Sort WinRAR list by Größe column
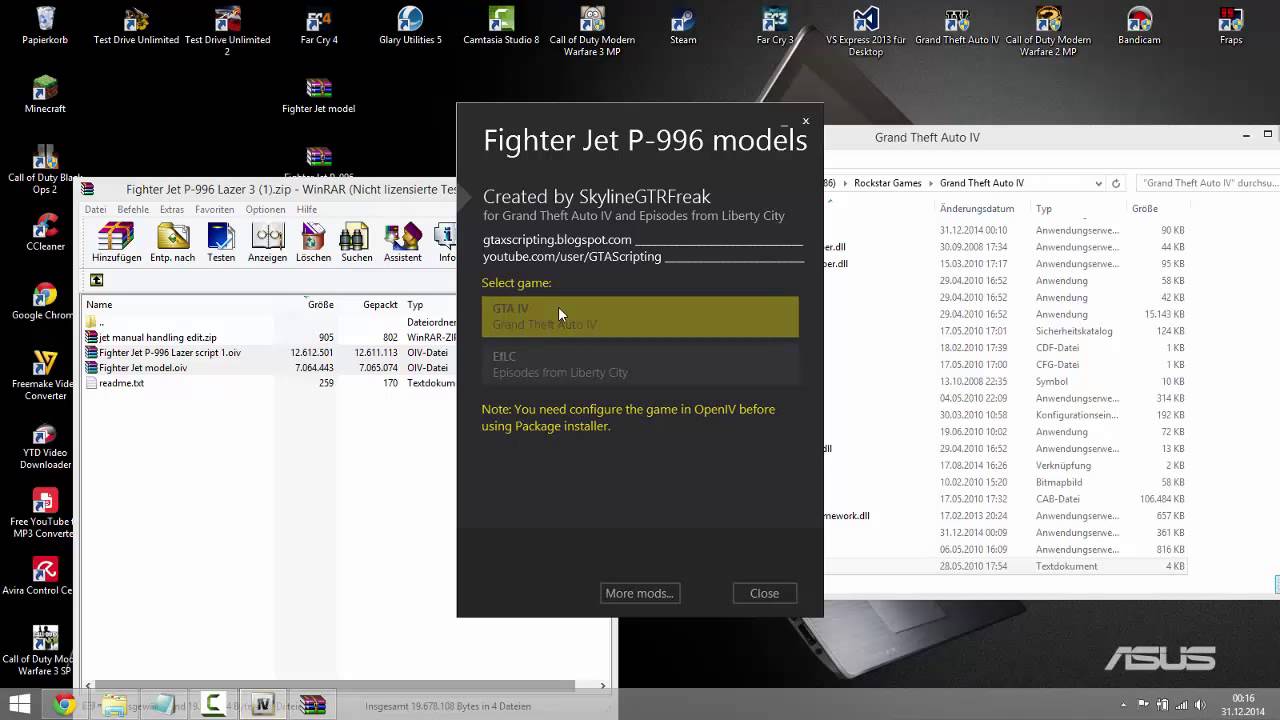The width and height of the screenshot is (1280, 720). click(320, 304)
